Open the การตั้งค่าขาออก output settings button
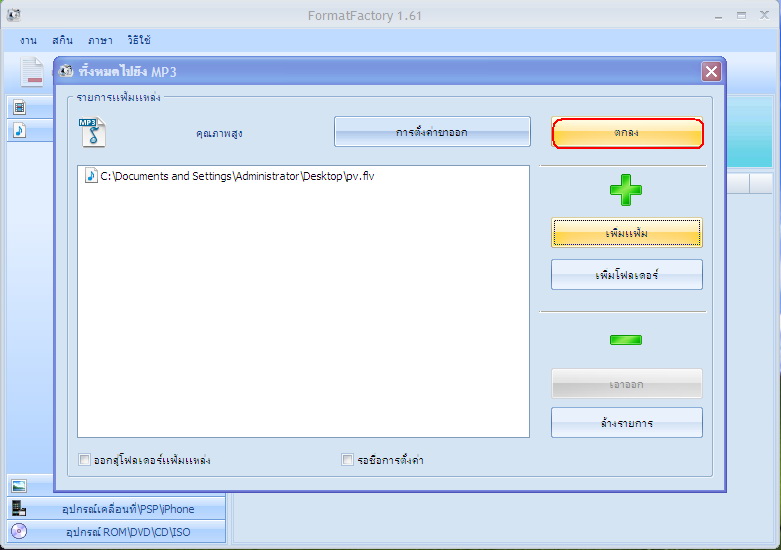Image resolution: width=781 pixels, height=550 pixels. click(432, 132)
